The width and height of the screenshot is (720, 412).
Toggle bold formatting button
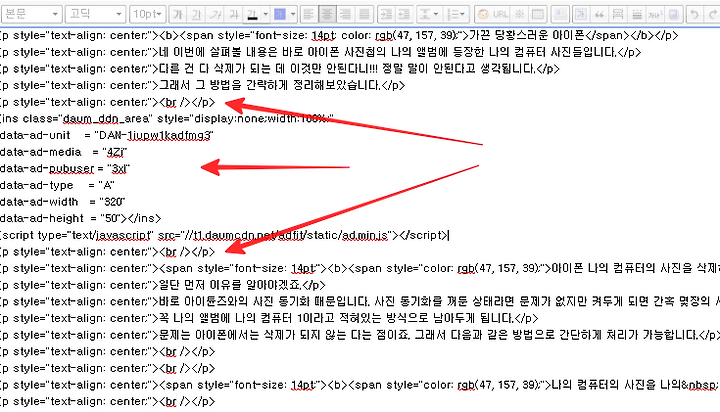(178, 14)
